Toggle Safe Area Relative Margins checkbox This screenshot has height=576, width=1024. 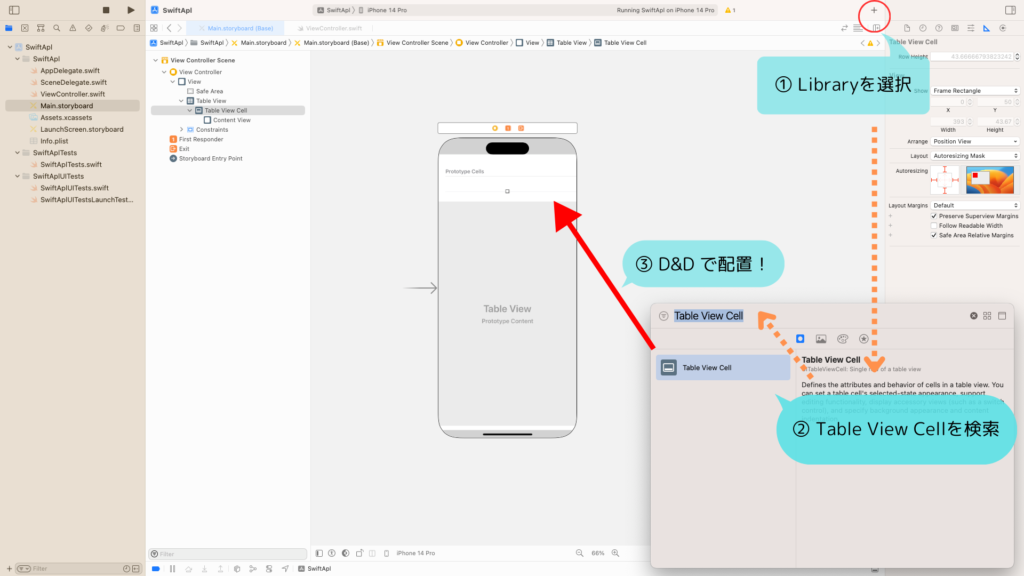click(934, 235)
